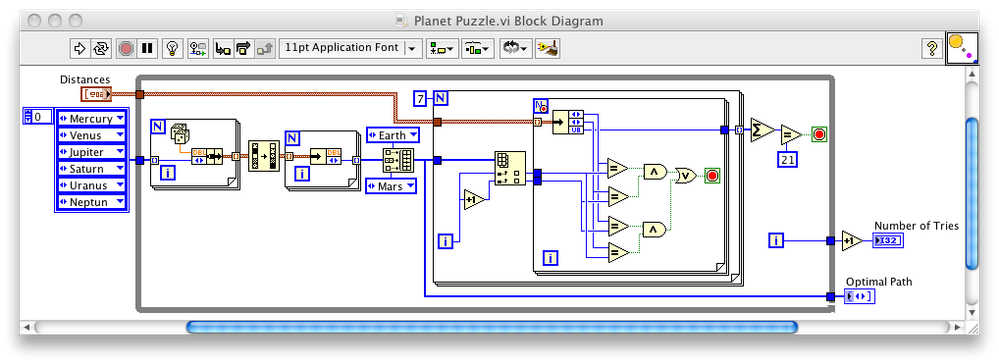This screenshot has height=364, width=999.
Task: Toggle Highlight Execution light bulb
Action: click(173, 48)
